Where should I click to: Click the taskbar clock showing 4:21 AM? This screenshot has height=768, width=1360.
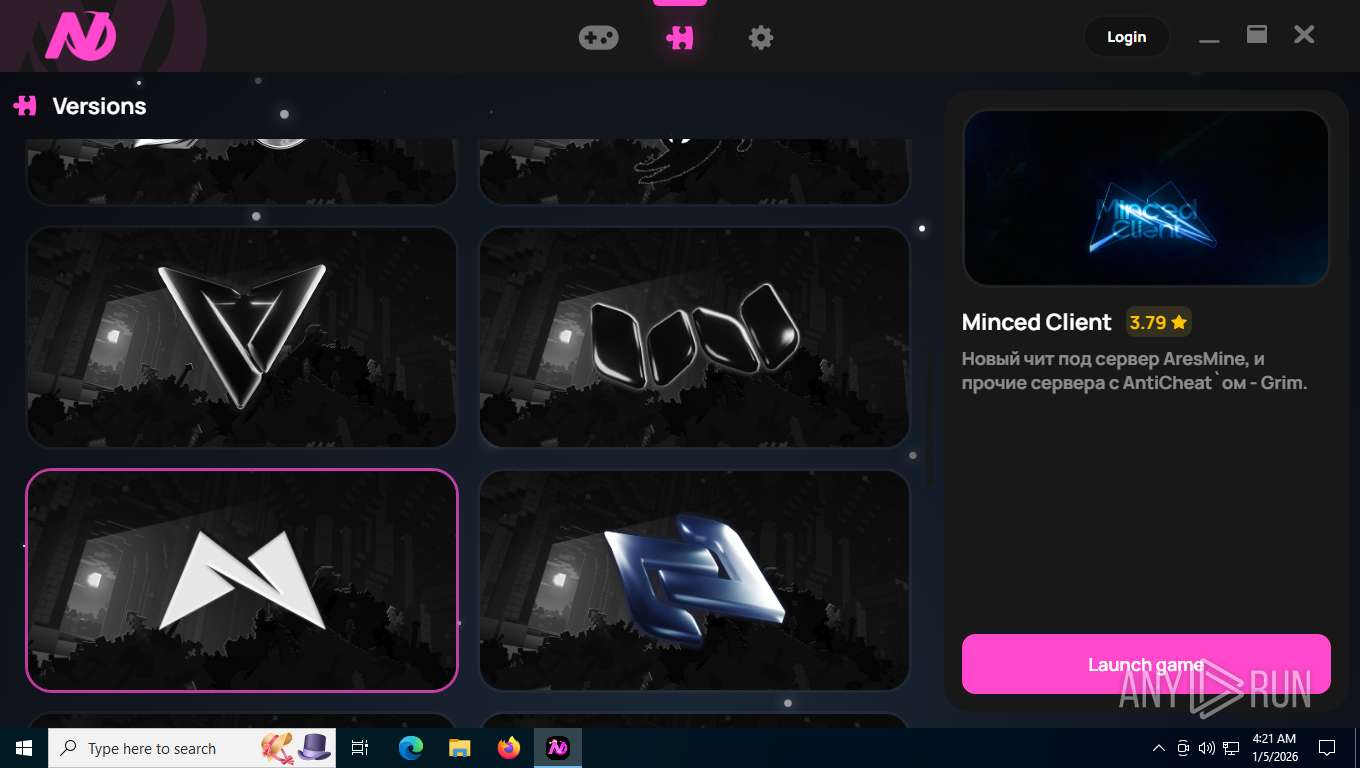(1273, 748)
